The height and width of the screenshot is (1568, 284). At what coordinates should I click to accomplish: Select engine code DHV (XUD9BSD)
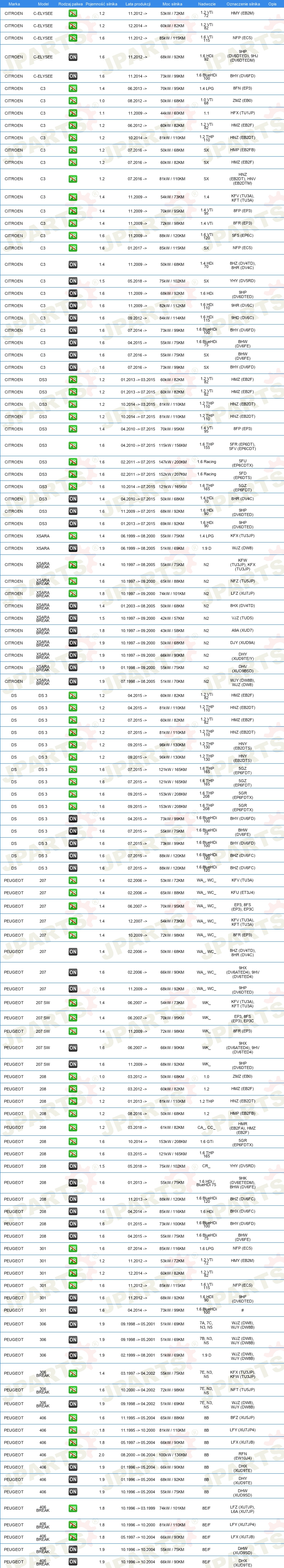243,668
